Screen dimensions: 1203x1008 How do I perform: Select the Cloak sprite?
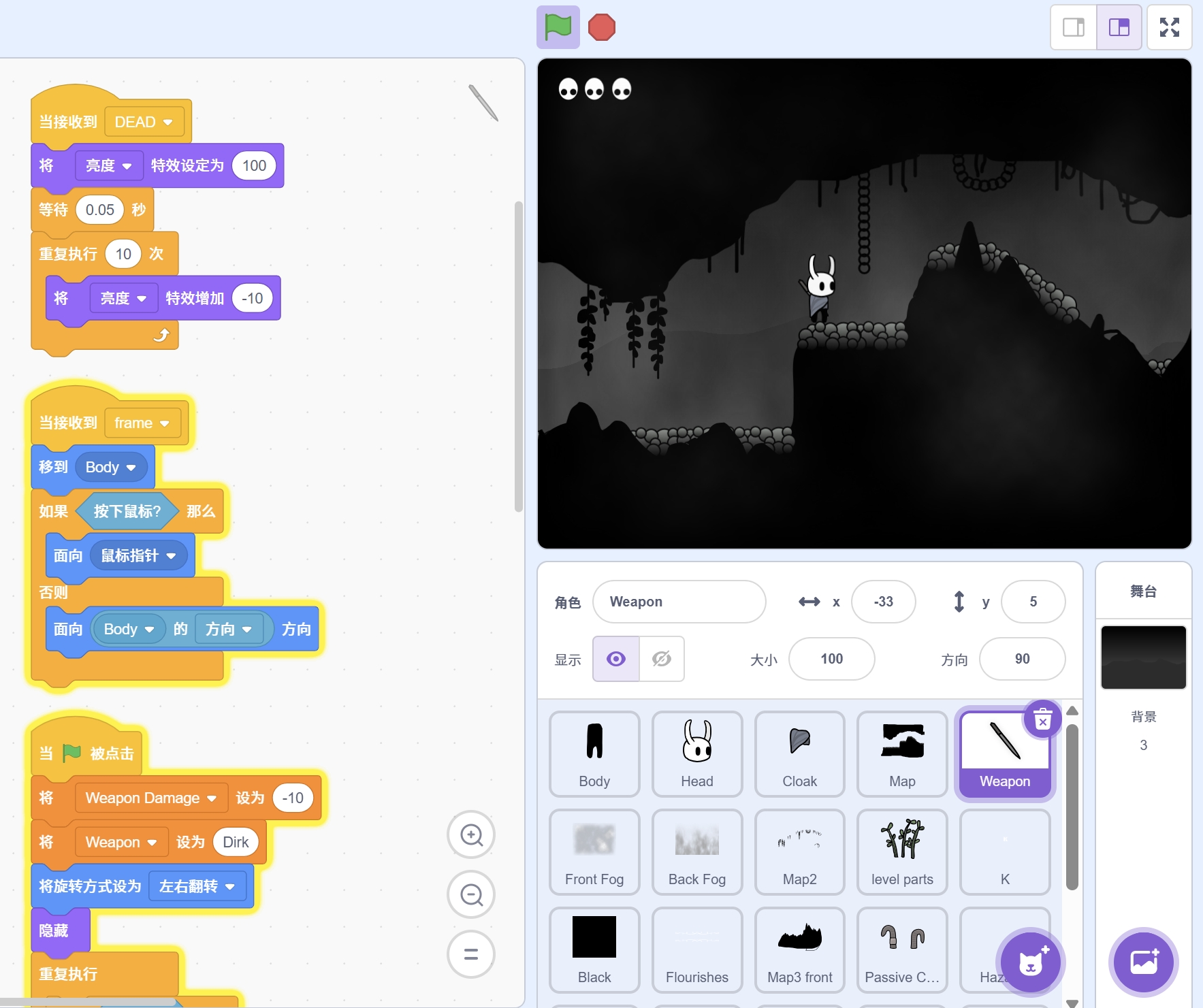pyautogui.click(x=800, y=754)
